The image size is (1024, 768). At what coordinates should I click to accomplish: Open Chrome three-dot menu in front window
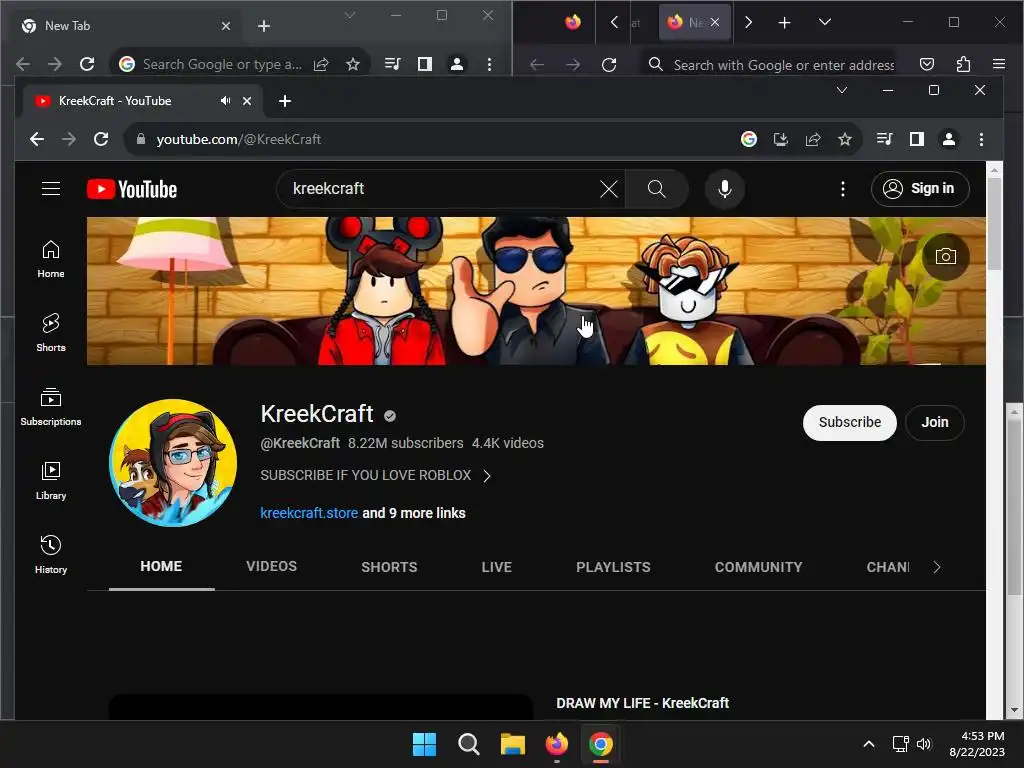[981, 139]
